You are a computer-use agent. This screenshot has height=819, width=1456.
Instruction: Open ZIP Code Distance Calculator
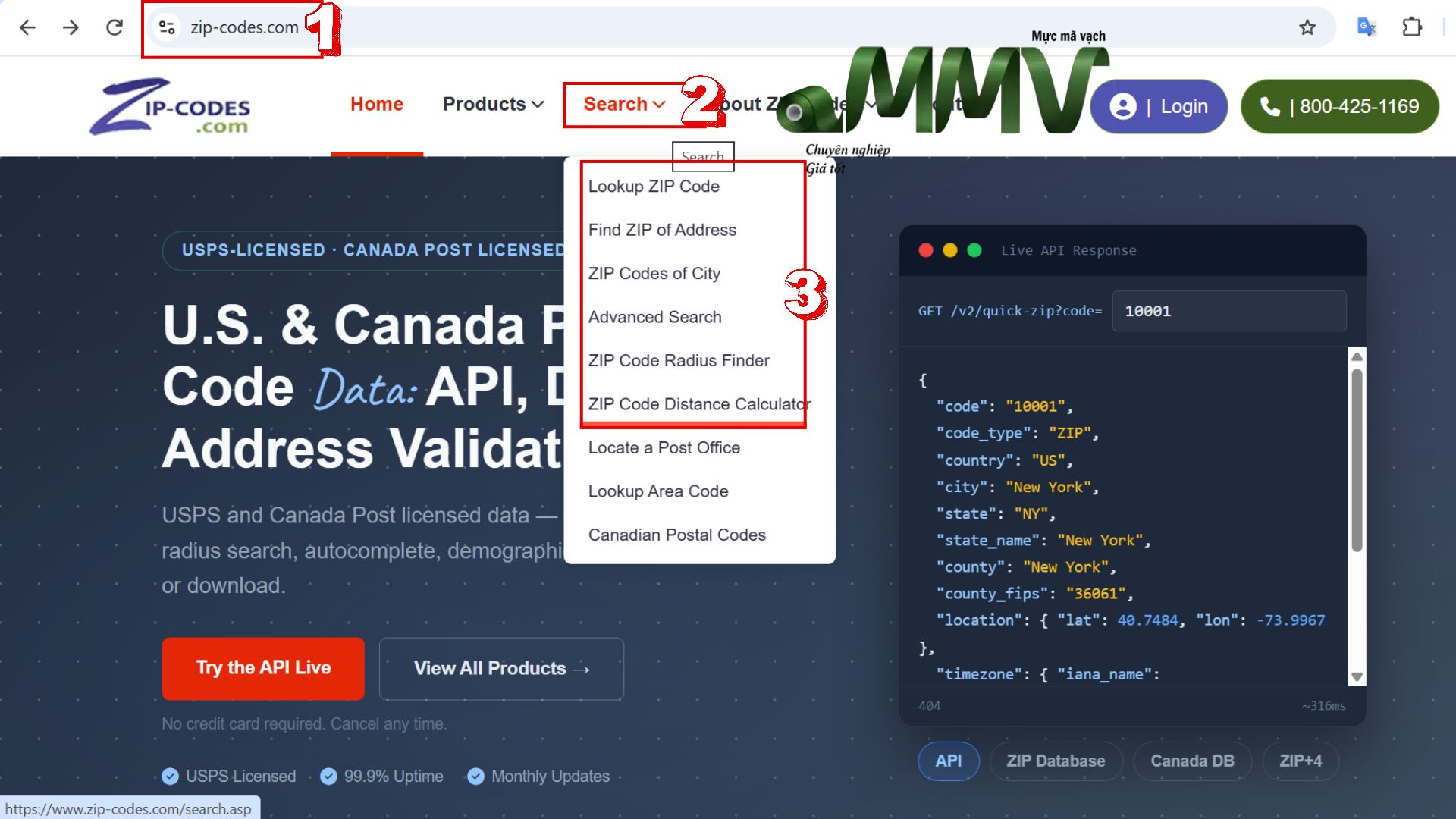coord(699,404)
